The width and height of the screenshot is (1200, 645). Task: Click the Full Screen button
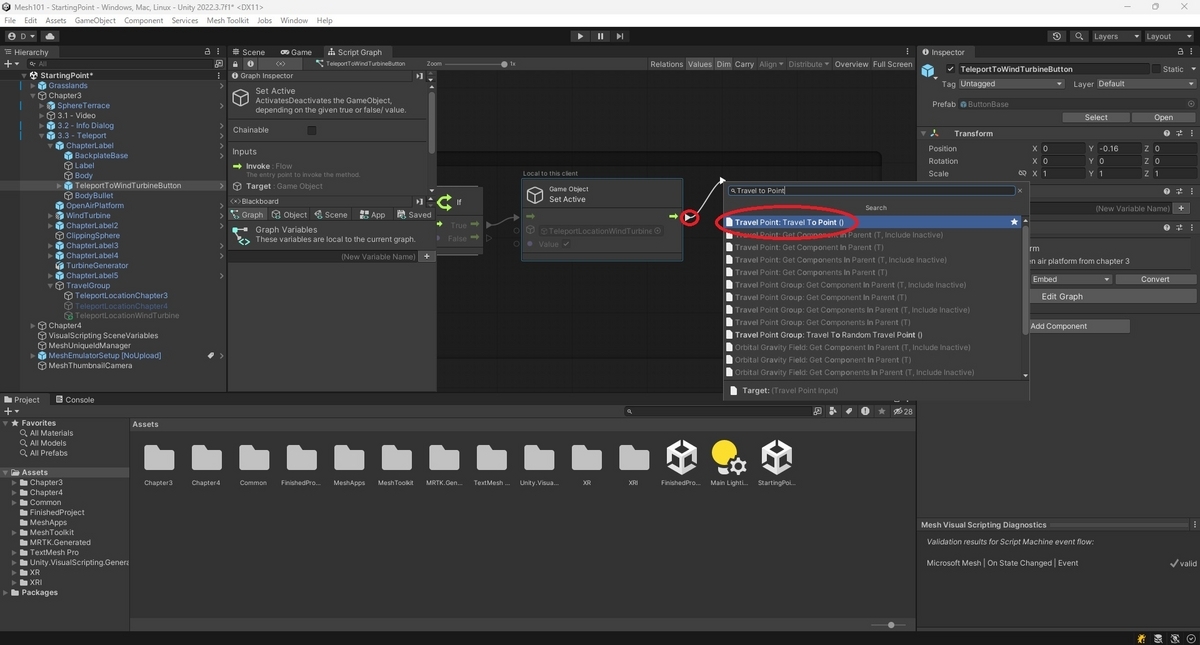pos(892,64)
